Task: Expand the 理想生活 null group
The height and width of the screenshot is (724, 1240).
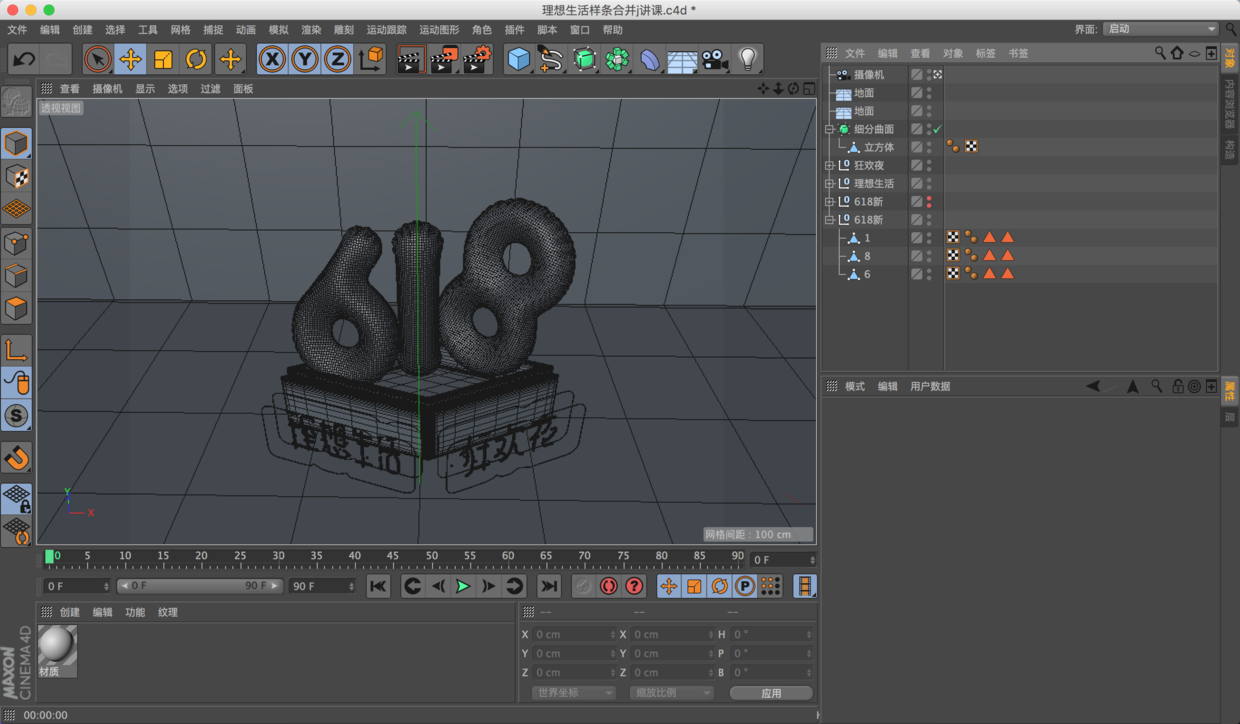Action: point(829,184)
